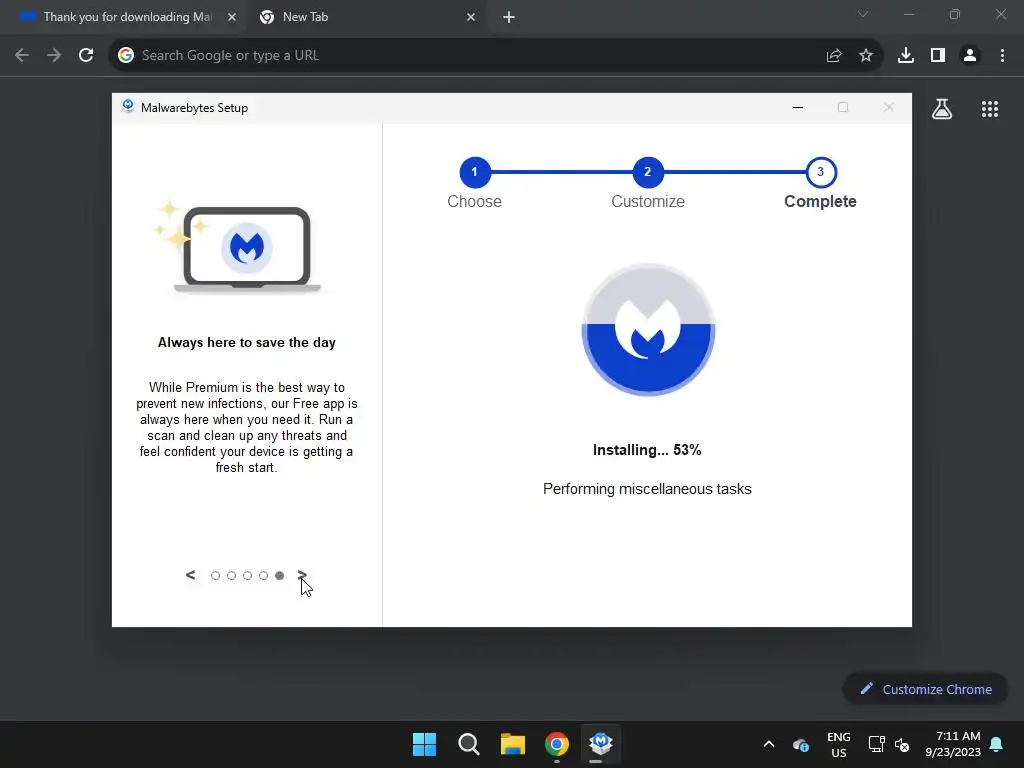Image resolution: width=1024 pixels, height=768 pixels.
Task: Open the Google apps grid
Action: (x=990, y=109)
